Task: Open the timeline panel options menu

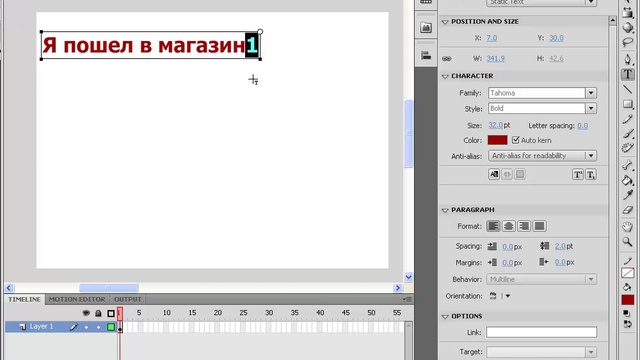Action: 407,299
